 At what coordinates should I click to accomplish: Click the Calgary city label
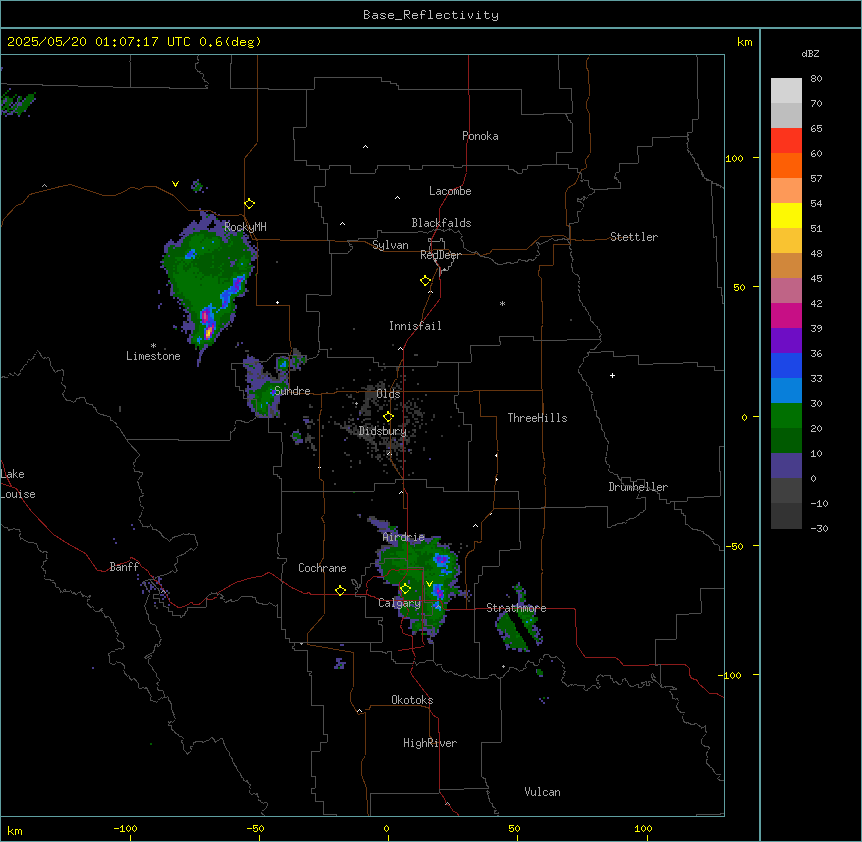399,603
